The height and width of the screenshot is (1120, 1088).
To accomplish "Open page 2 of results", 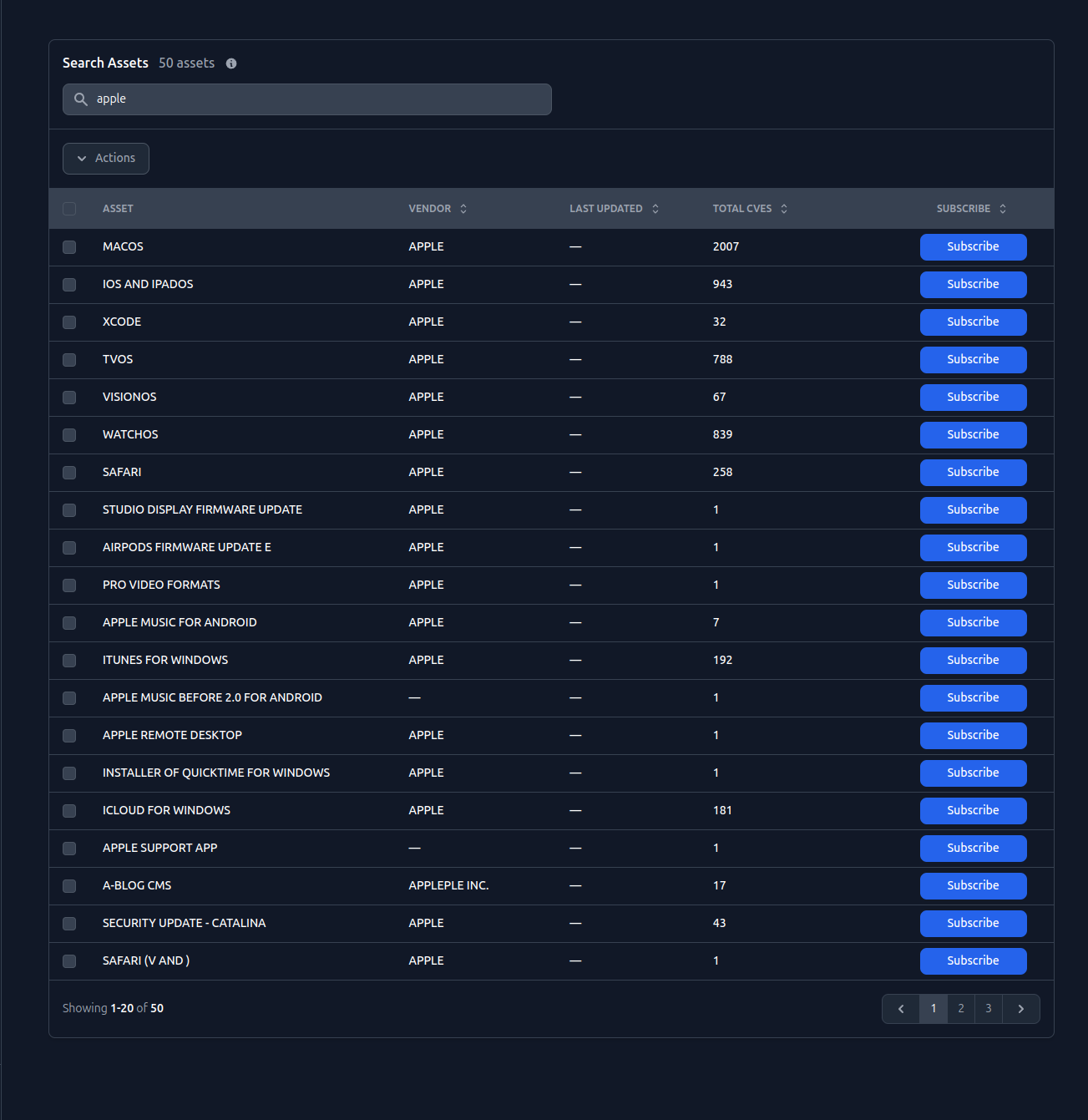I will 961,1009.
